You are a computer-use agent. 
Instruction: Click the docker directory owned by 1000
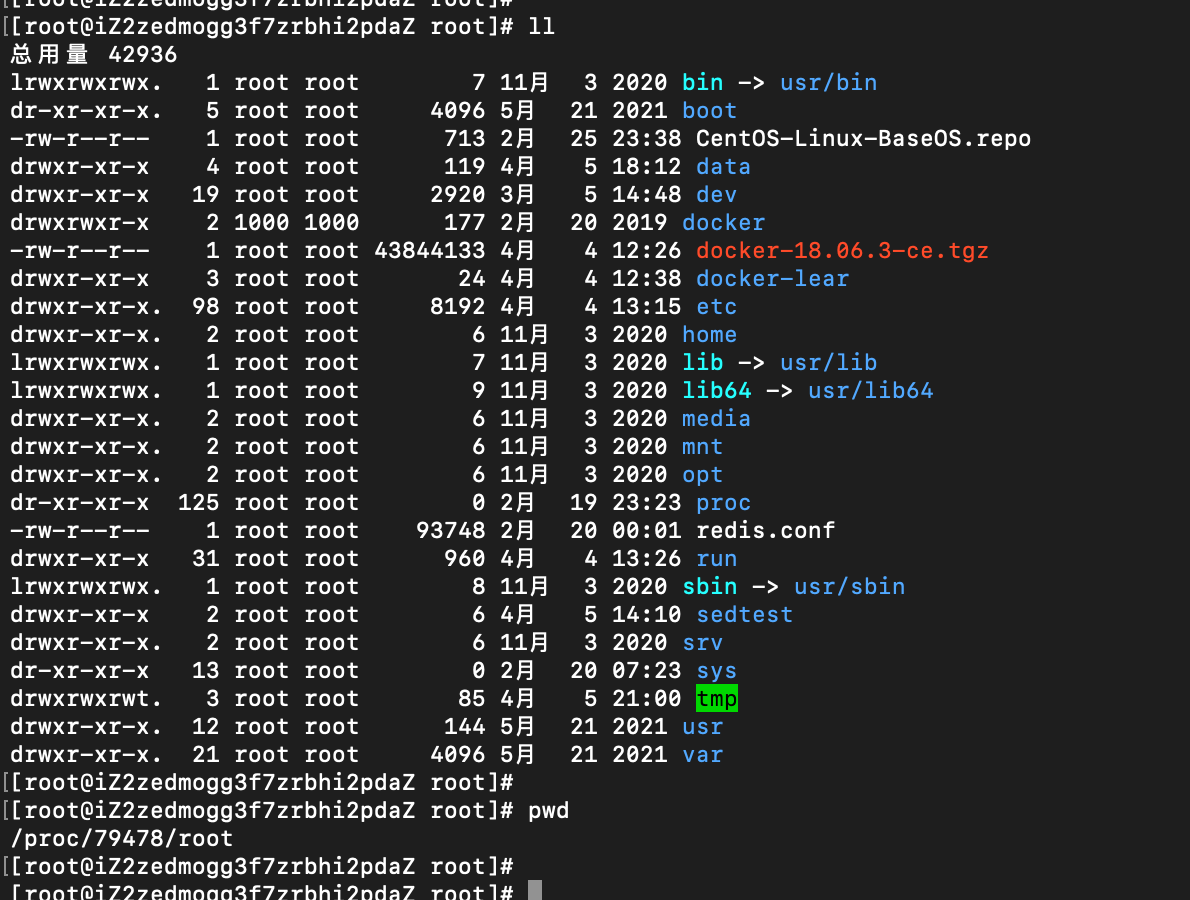pyautogui.click(x=723, y=222)
